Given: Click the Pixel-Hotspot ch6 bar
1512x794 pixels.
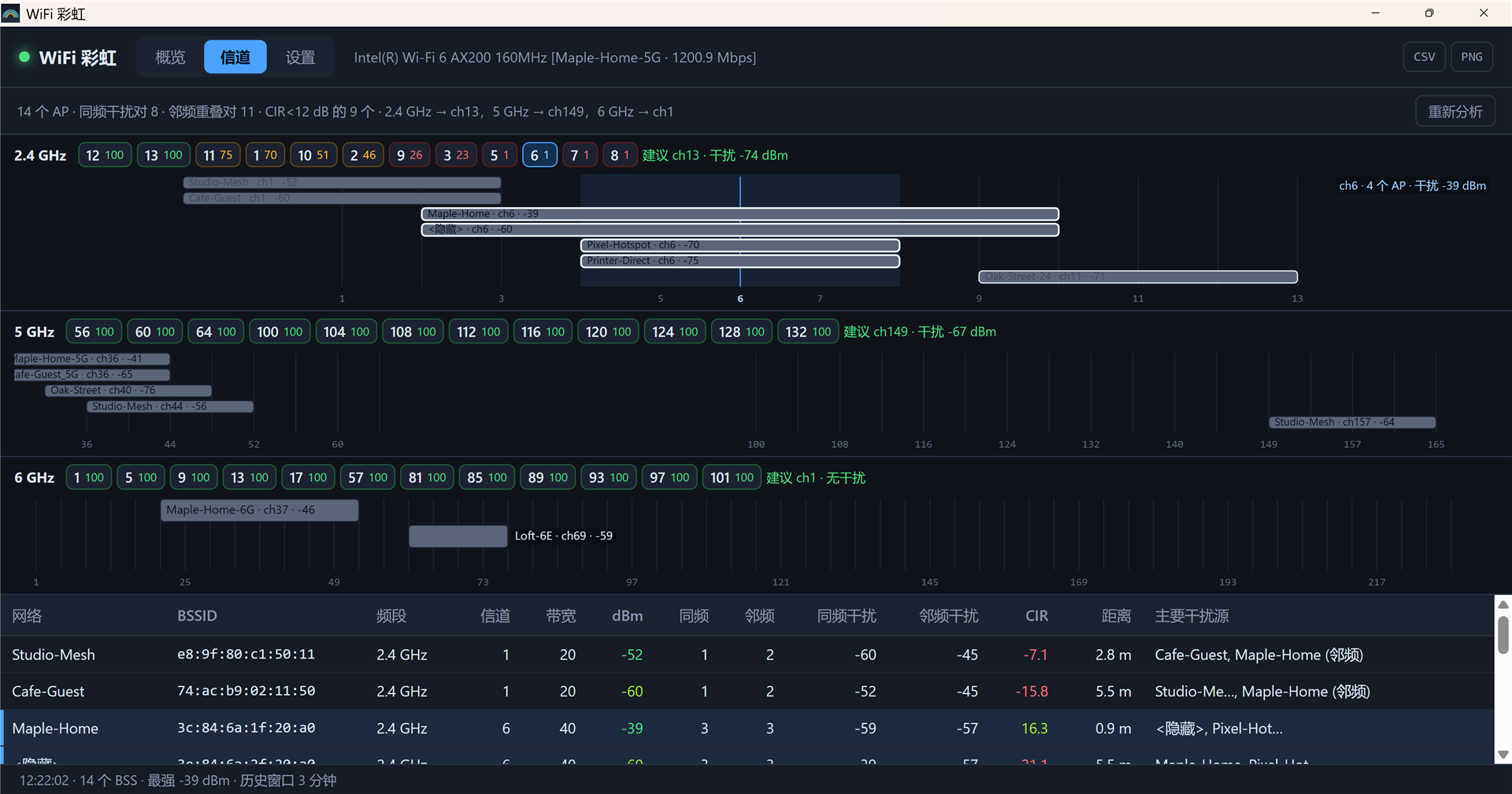Looking at the screenshot, I should click(x=740, y=245).
